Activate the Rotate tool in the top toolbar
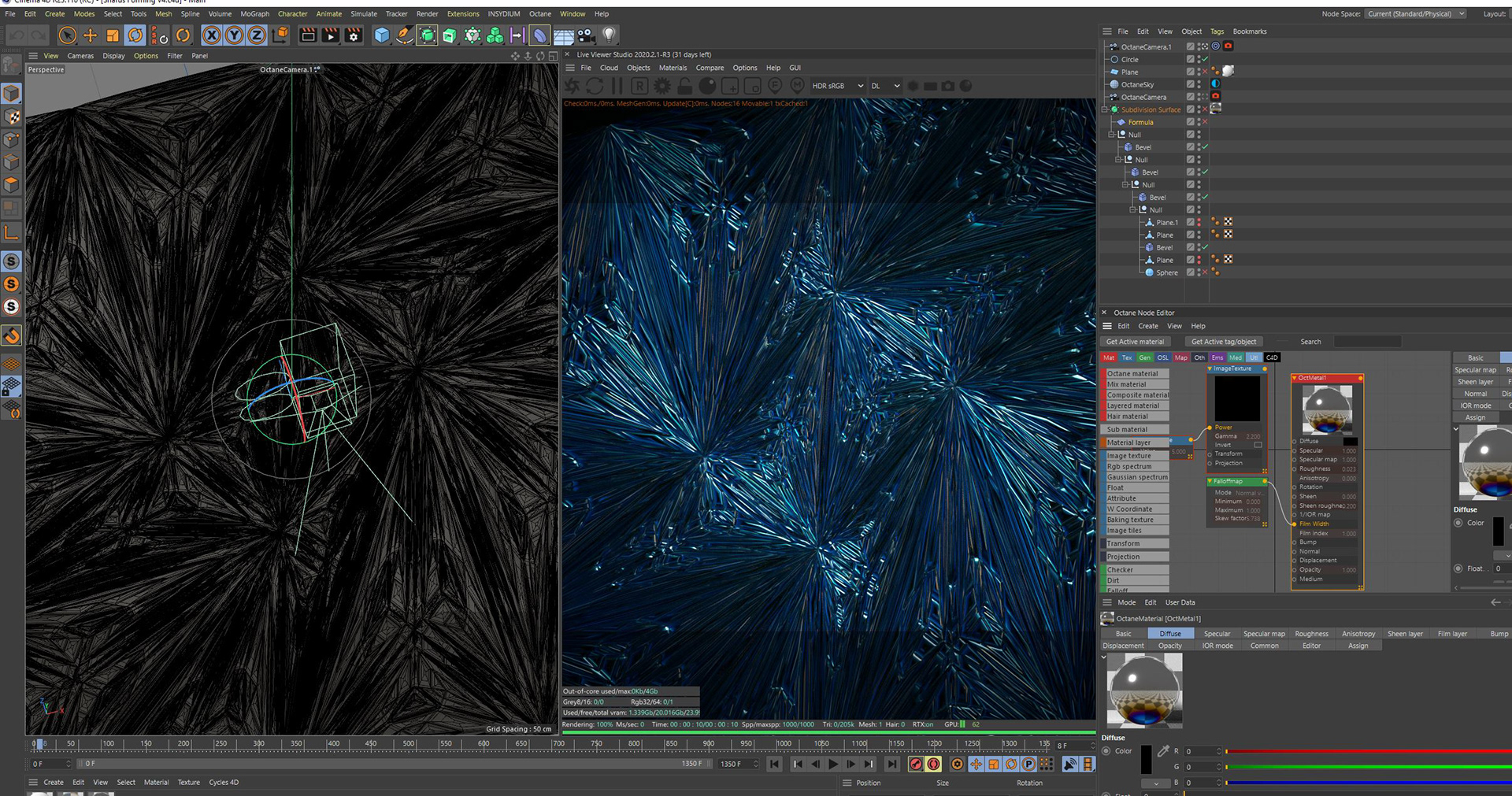The image size is (1512, 796). 135,35
